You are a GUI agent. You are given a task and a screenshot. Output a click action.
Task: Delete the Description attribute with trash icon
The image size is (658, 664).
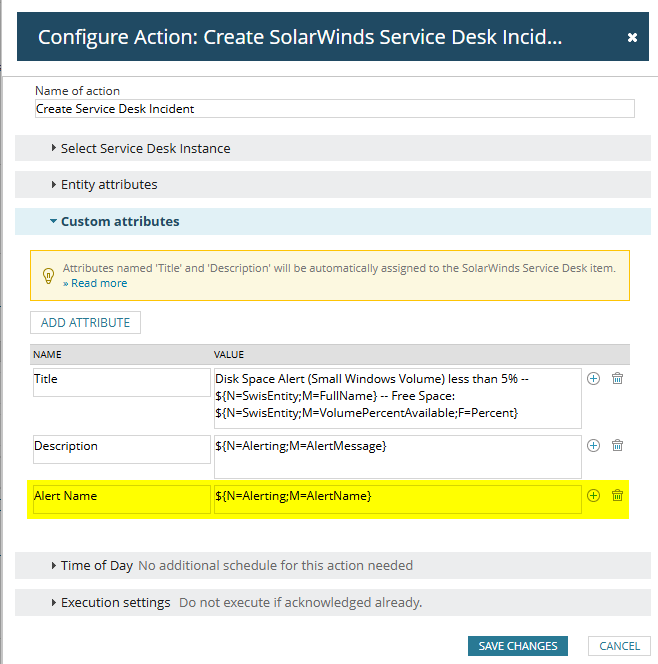618,445
